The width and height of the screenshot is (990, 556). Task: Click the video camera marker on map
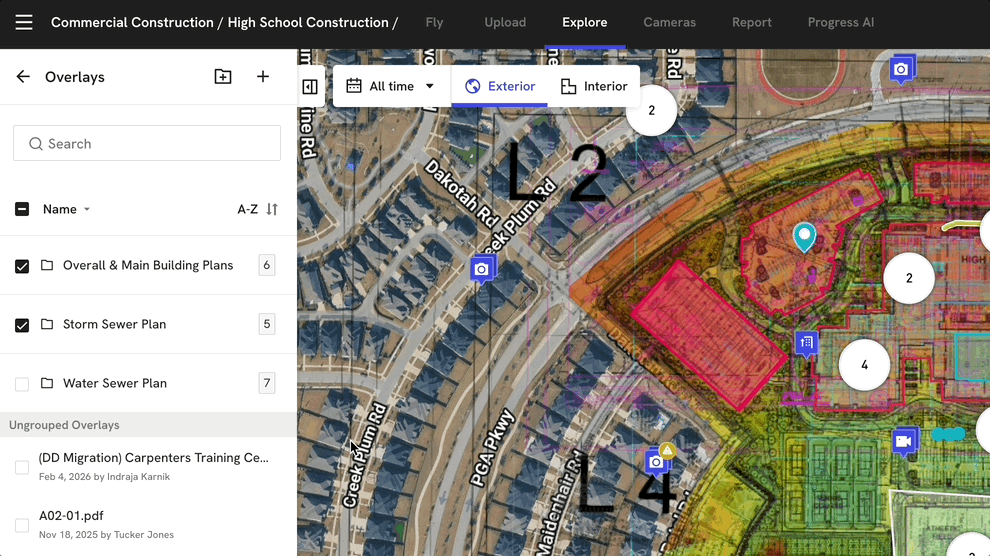[x=904, y=441]
